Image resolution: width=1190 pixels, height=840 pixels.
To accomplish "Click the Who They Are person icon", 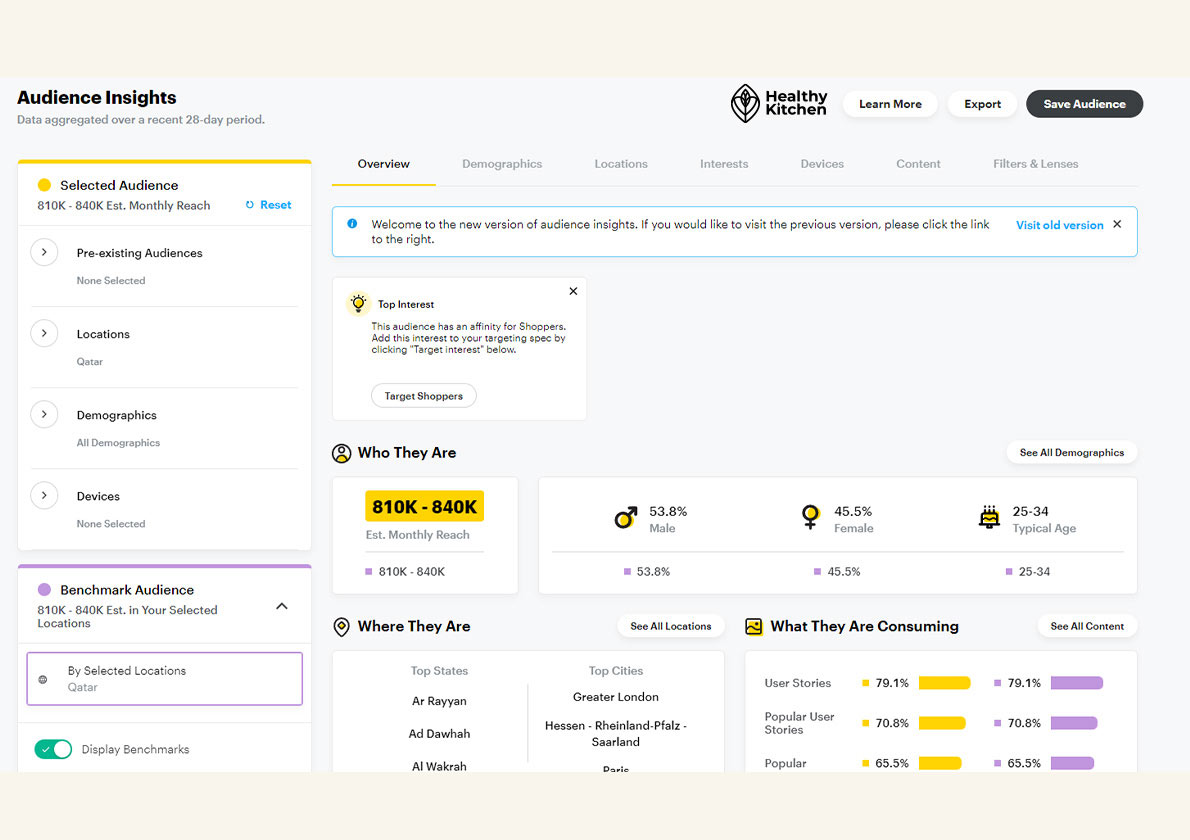I will (342, 453).
